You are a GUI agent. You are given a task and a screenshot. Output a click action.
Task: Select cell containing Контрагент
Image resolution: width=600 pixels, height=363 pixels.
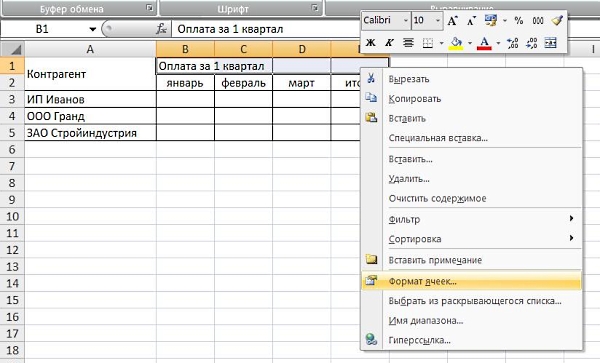(90, 74)
